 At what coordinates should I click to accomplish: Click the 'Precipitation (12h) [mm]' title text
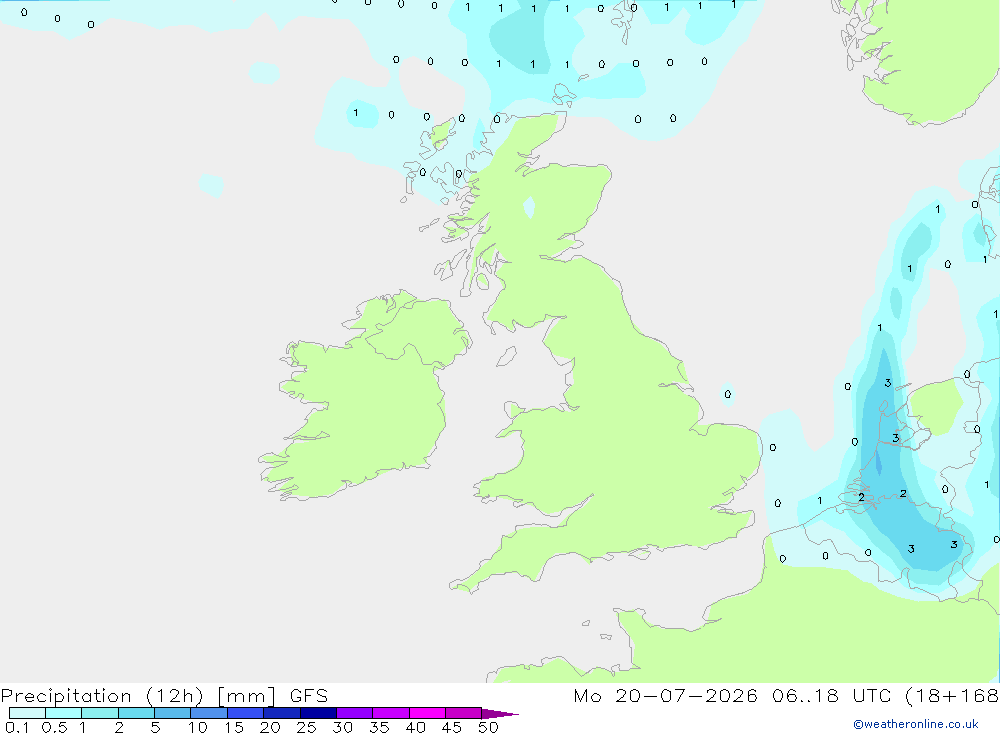click(138, 695)
